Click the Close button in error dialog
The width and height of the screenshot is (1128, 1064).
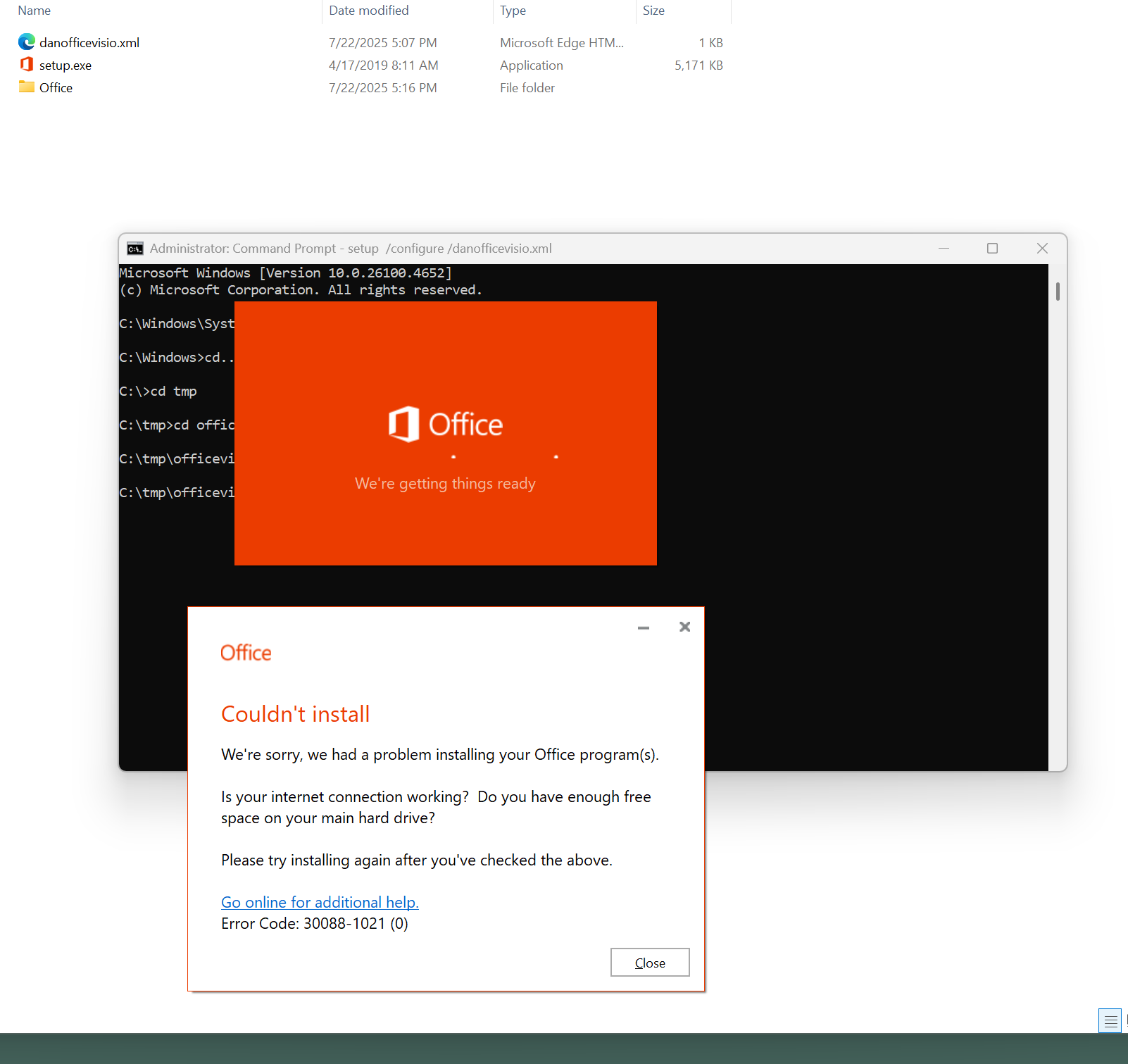click(650, 963)
